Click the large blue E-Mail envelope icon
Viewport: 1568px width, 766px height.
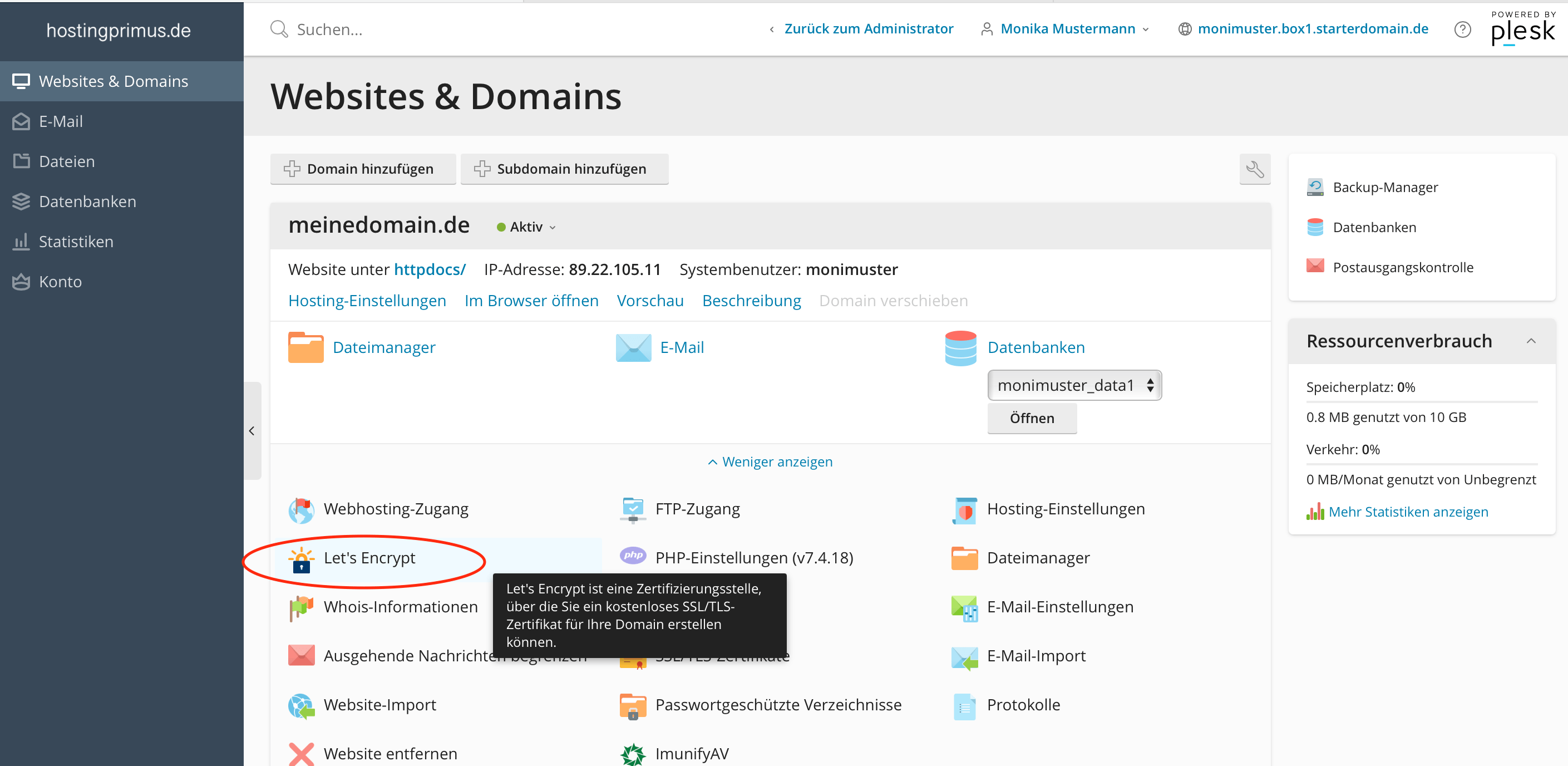coord(634,348)
